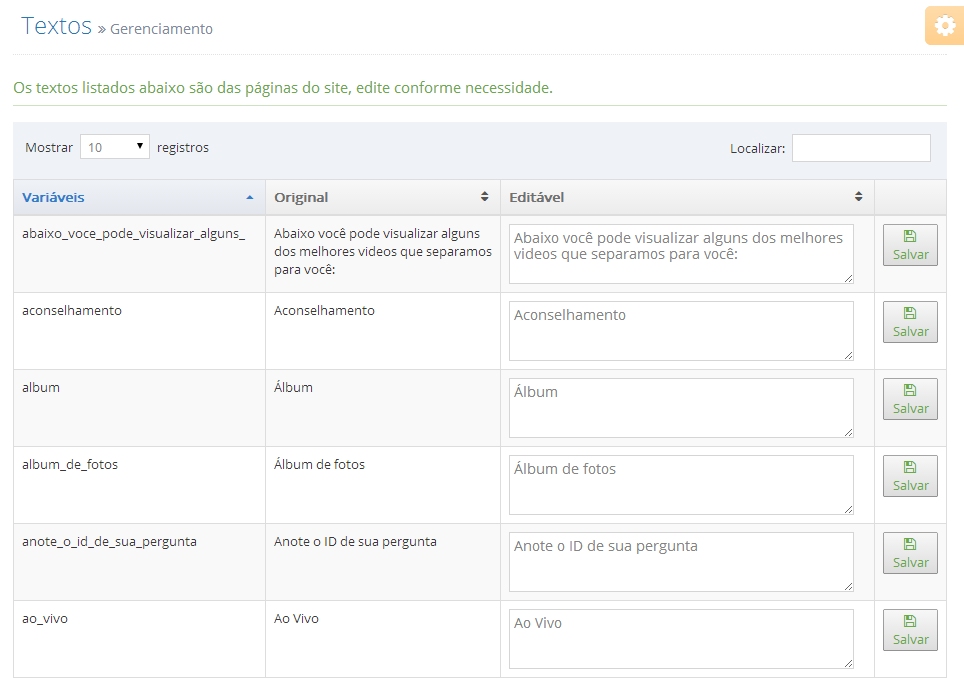The image size is (964, 678).
Task: Click the Textos page title
Action: (57, 26)
